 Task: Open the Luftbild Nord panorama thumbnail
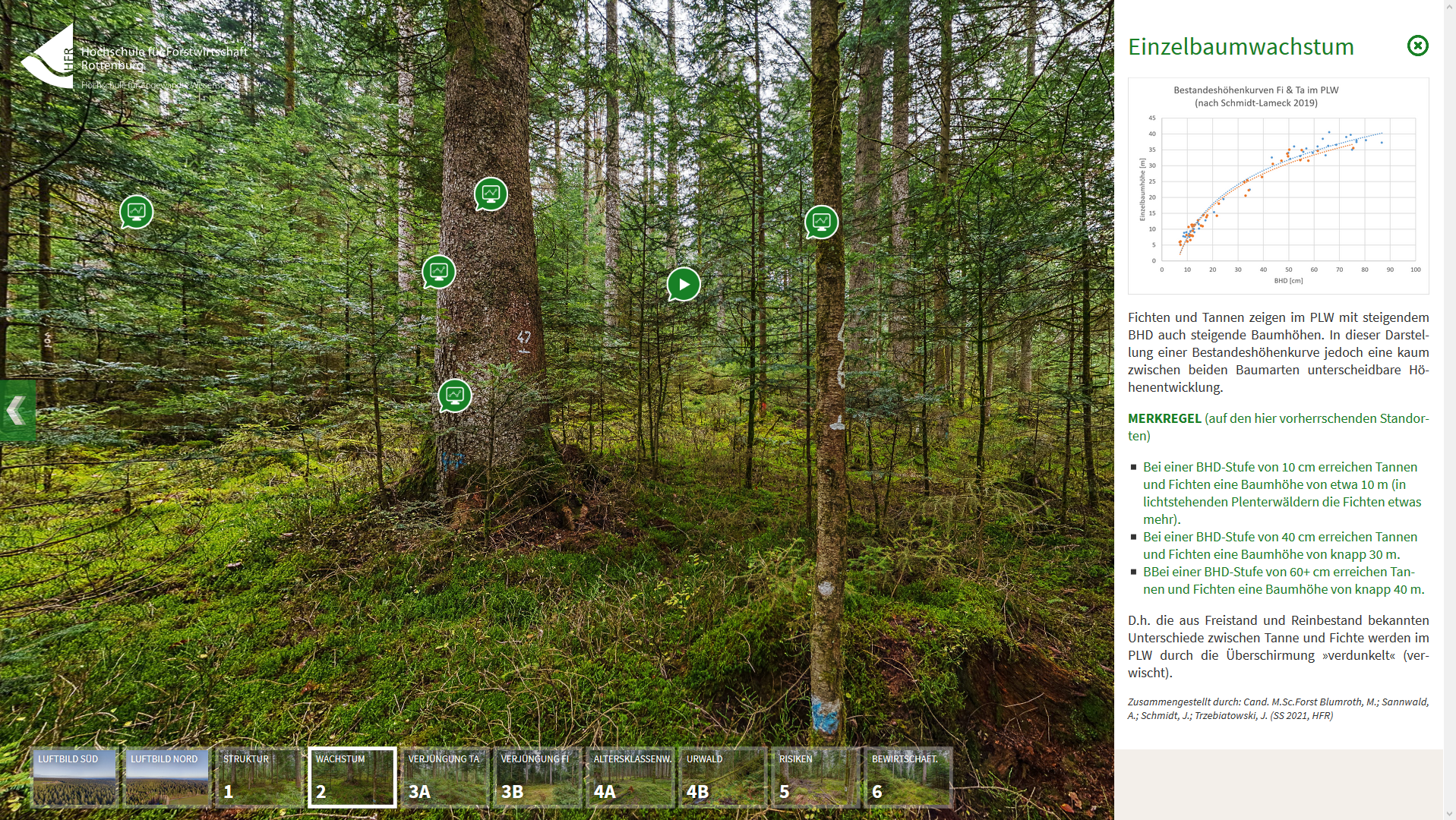click(167, 777)
